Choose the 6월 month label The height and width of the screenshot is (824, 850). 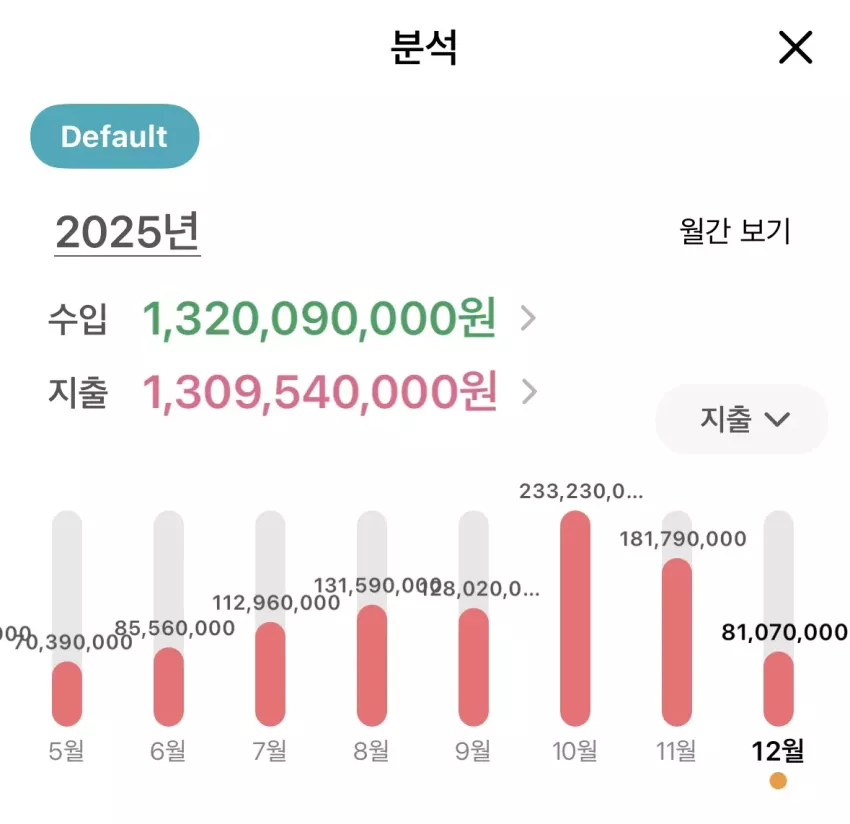[x=168, y=751]
